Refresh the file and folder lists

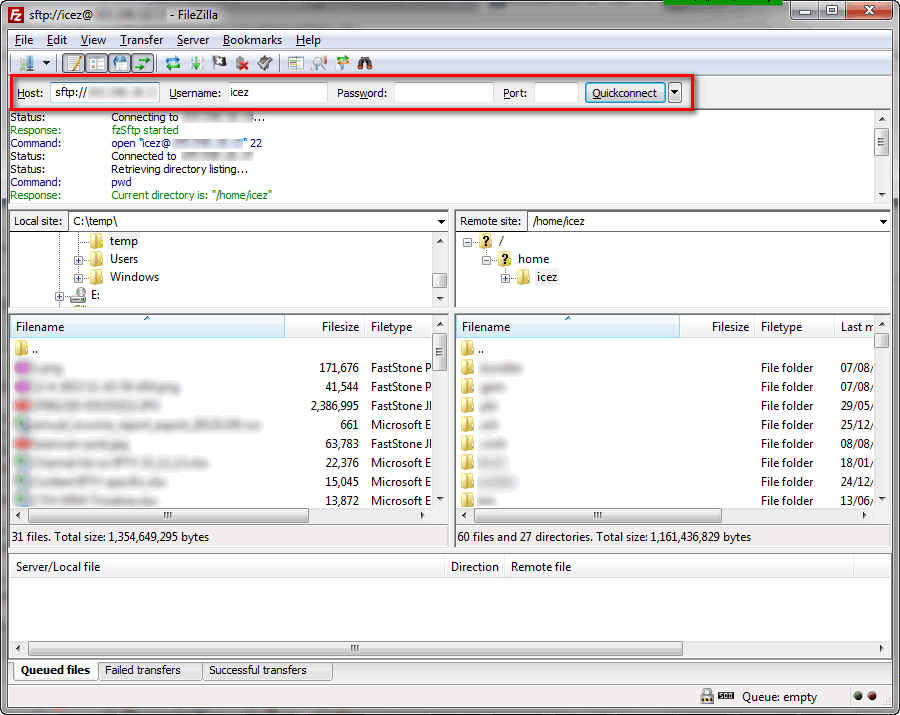tap(173, 63)
